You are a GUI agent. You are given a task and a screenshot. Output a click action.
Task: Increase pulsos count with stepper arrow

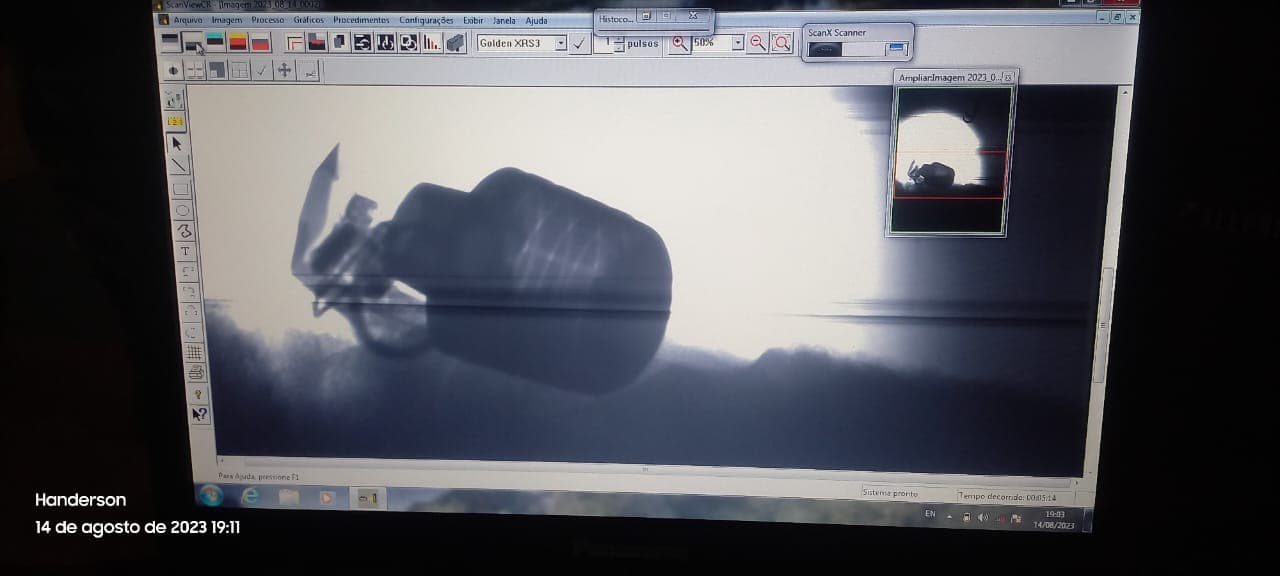point(619,39)
